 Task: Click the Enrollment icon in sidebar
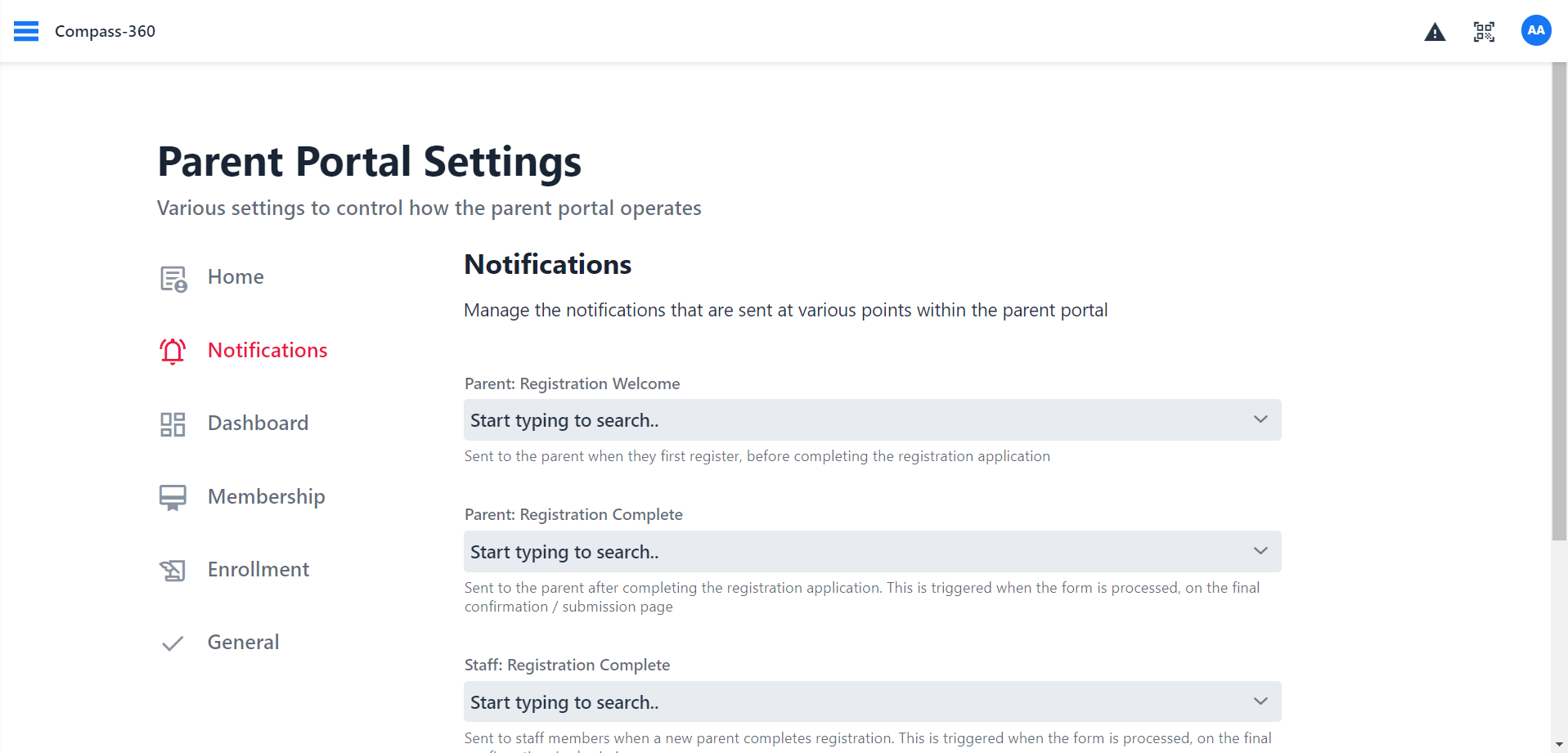(x=173, y=570)
